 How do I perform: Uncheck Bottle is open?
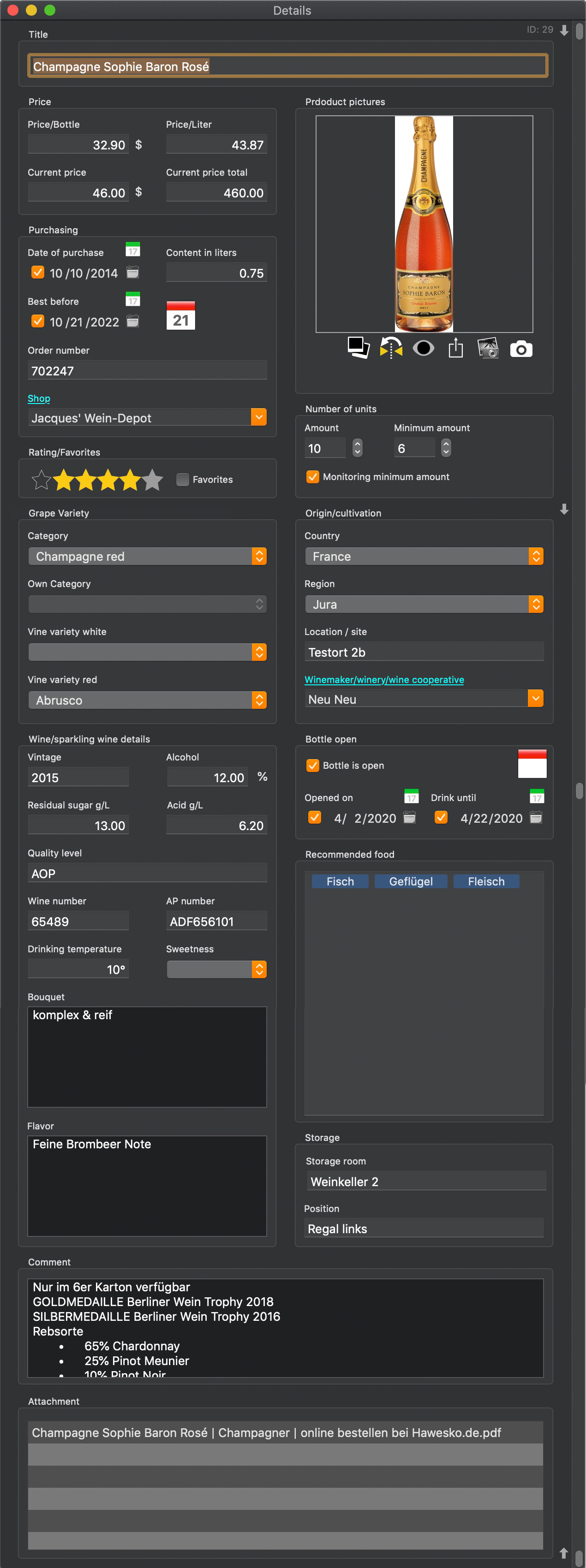pos(312,765)
